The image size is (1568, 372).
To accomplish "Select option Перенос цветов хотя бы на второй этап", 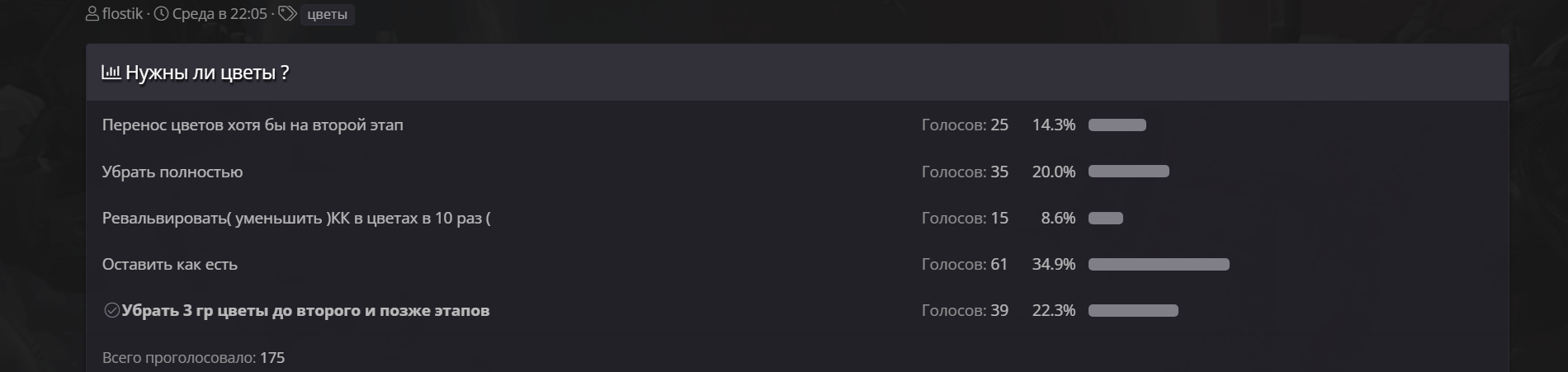I will click(x=253, y=125).
